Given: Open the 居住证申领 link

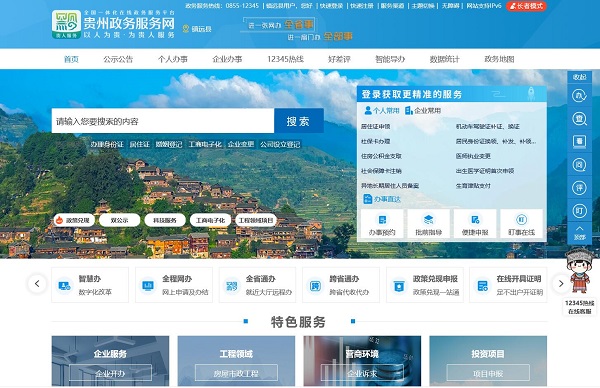Looking at the screenshot, I should coord(375,127).
